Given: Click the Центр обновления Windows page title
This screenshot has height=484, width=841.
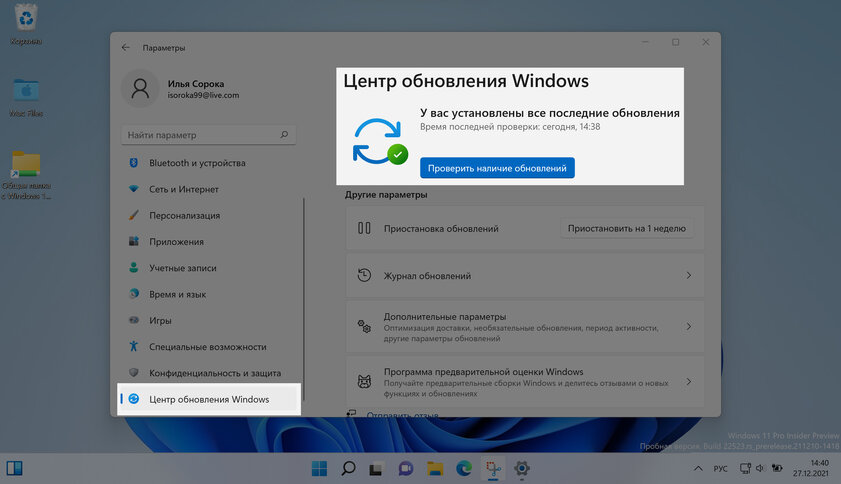Looking at the screenshot, I should pos(466,81).
